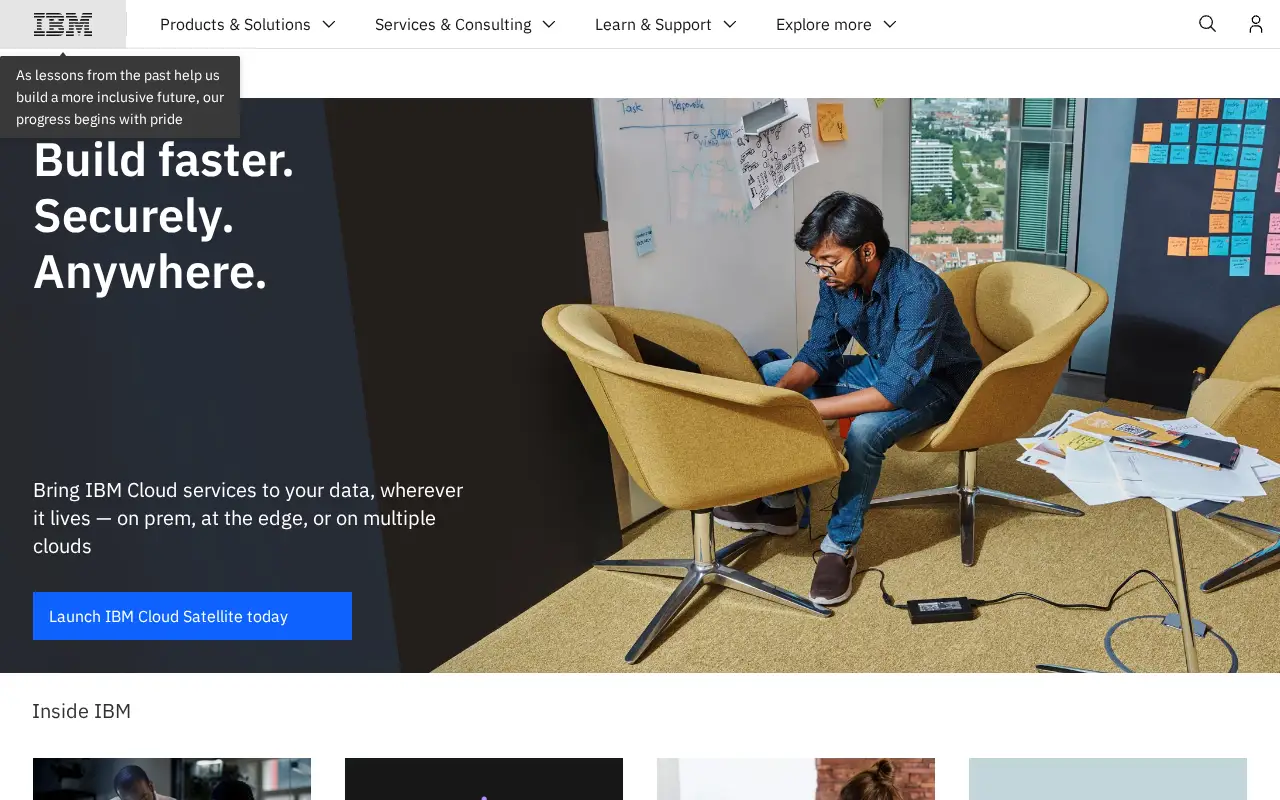Launch IBM Cloud Satellite today button

(192, 616)
